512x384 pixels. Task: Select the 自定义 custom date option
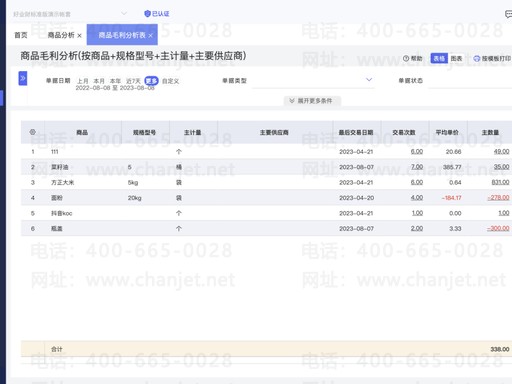tap(171, 81)
